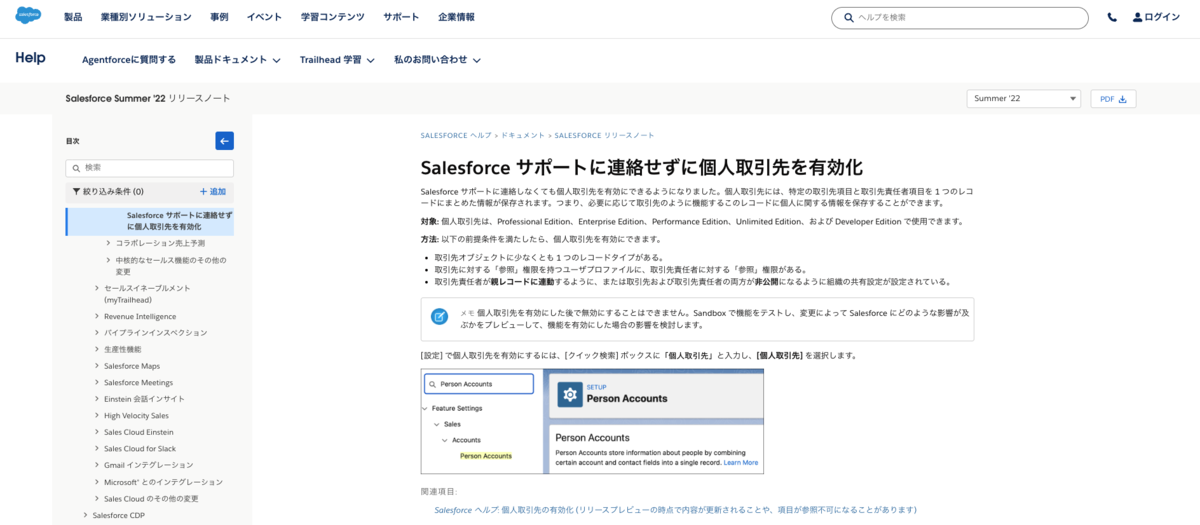The height and width of the screenshot is (525, 1200).
Task: Open パイプラインインスペクション in the contents
Action: click(x=155, y=332)
